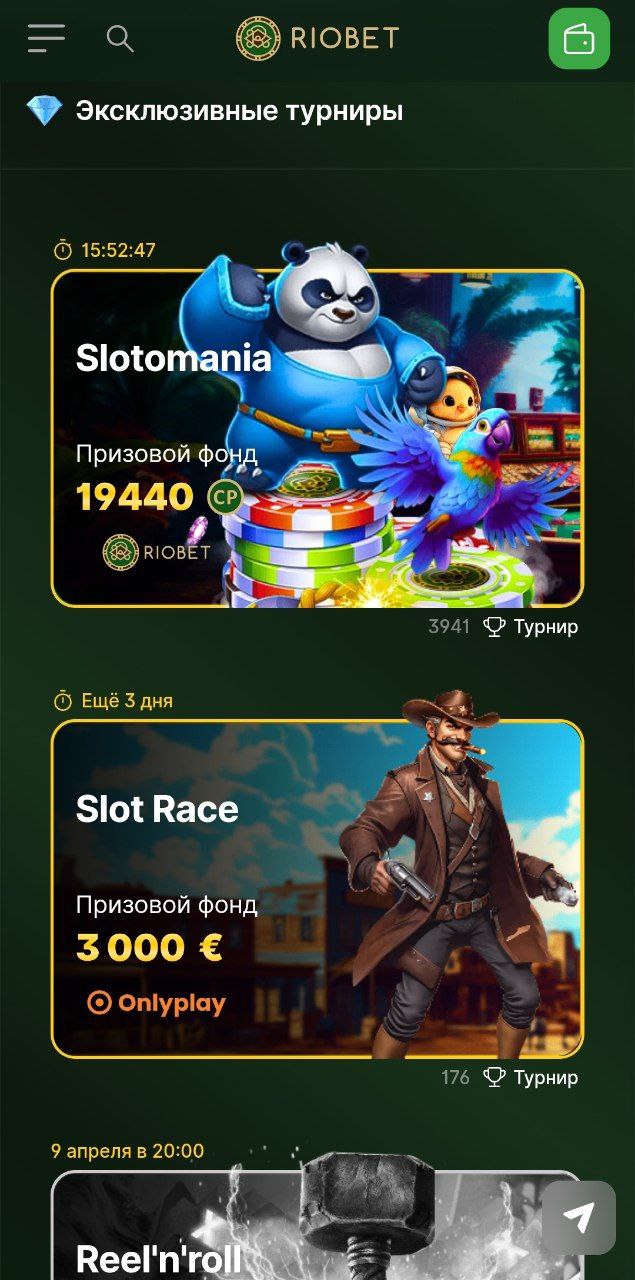The width and height of the screenshot is (635, 1280).
Task: Tap the RIOBET logo inside Slotomania card
Action: [x=157, y=552]
